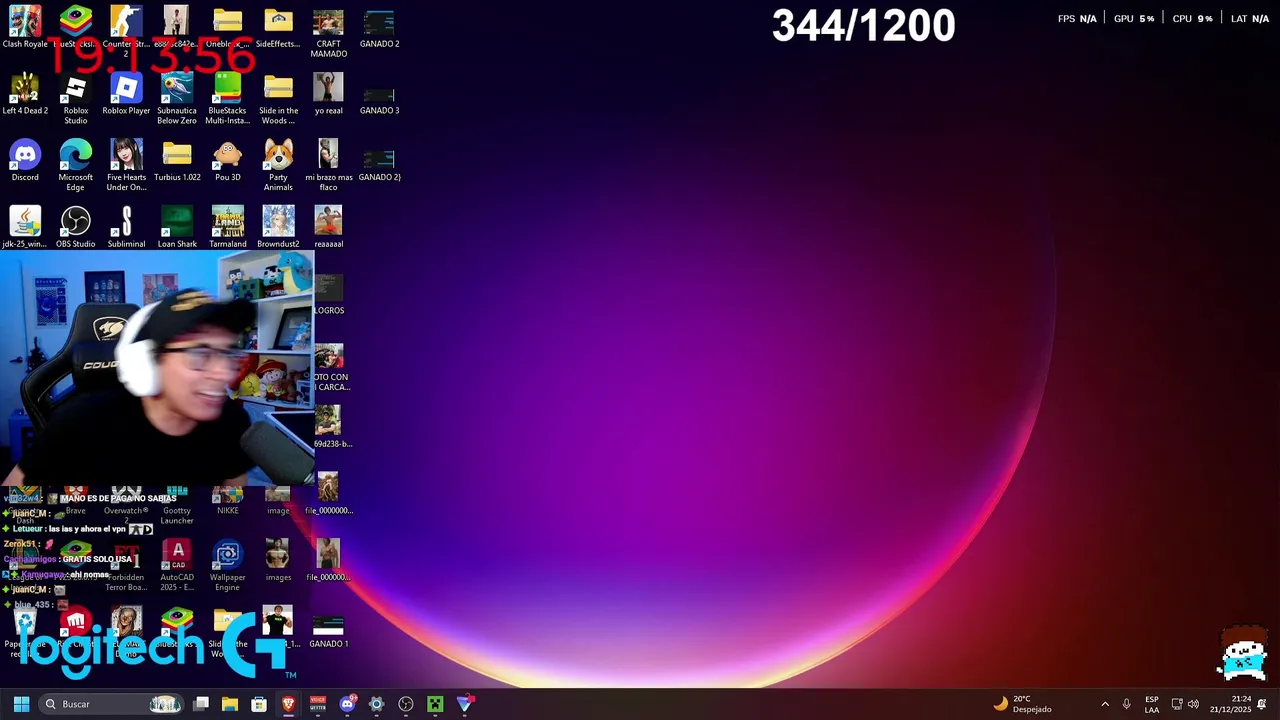Open the Subliminal desktop icon
This screenshot has width=1280, height=720.
tap(126, 228)
